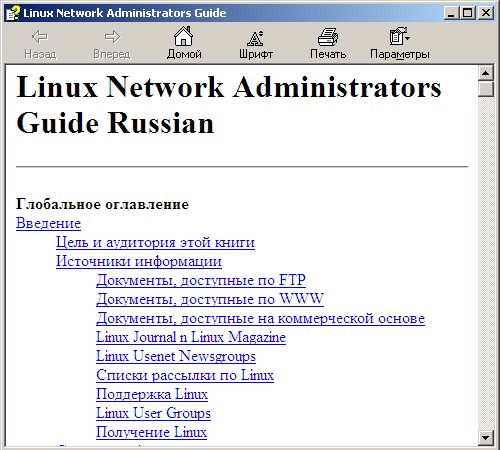Open the Параметры options menu
This screenshot has width=500, height=450.
tap(399, 44)
